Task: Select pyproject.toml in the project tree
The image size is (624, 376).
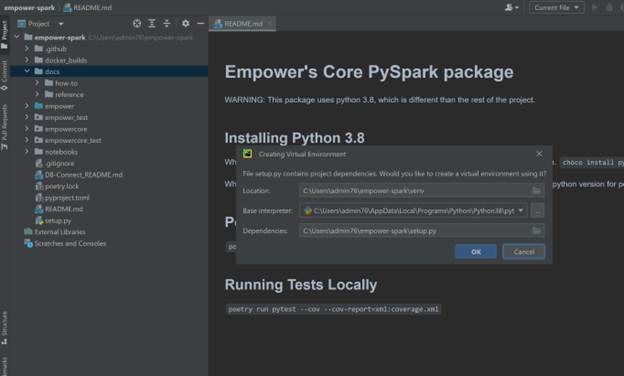Action: pos(67,198)
